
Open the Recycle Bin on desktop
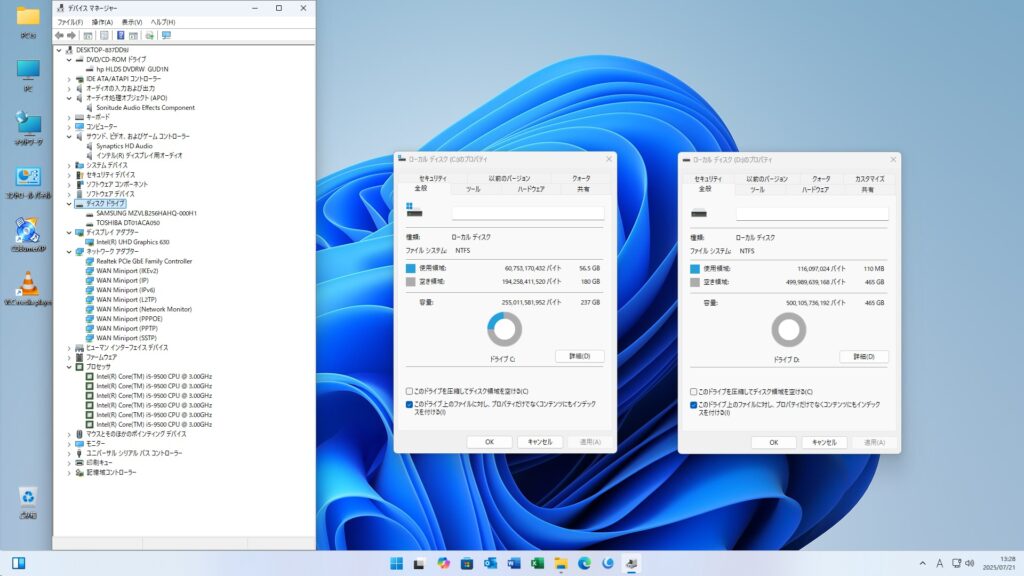pyautogui.click(x=28, y=498)
